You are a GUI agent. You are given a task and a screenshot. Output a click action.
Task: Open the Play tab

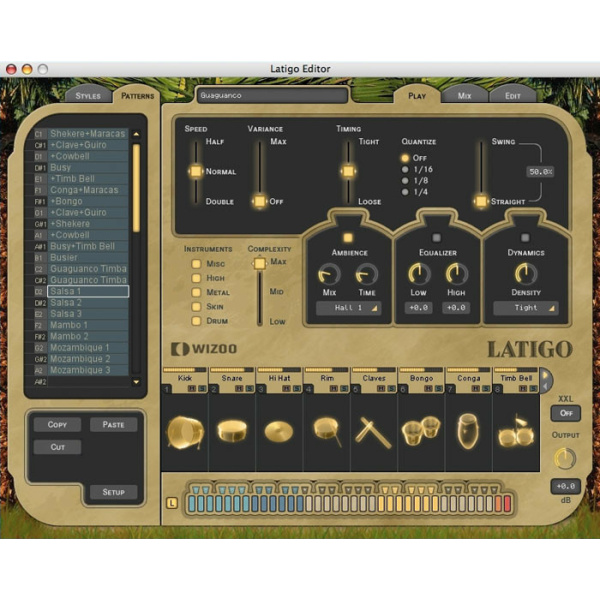(x=417, y=96)
